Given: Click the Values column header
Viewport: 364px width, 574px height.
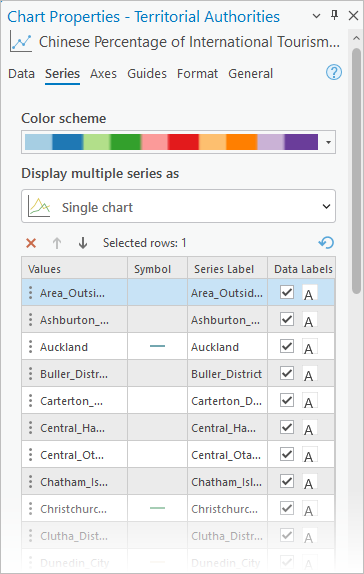Looking at the screenshot, I should [74, 269].
